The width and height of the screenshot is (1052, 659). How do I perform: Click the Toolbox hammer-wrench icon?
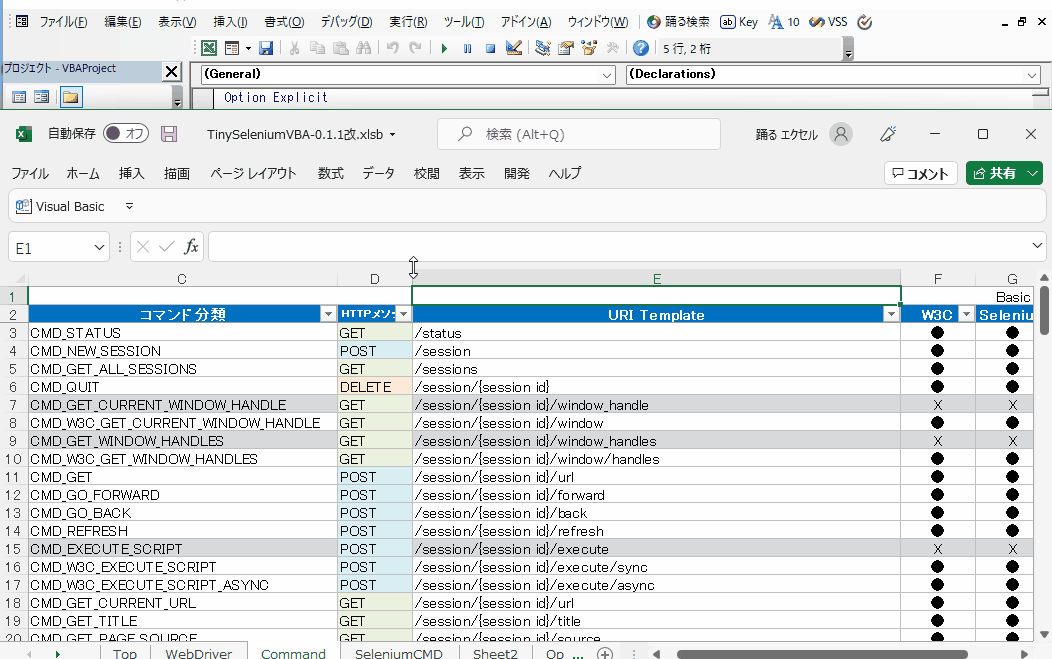pos(612,48)
